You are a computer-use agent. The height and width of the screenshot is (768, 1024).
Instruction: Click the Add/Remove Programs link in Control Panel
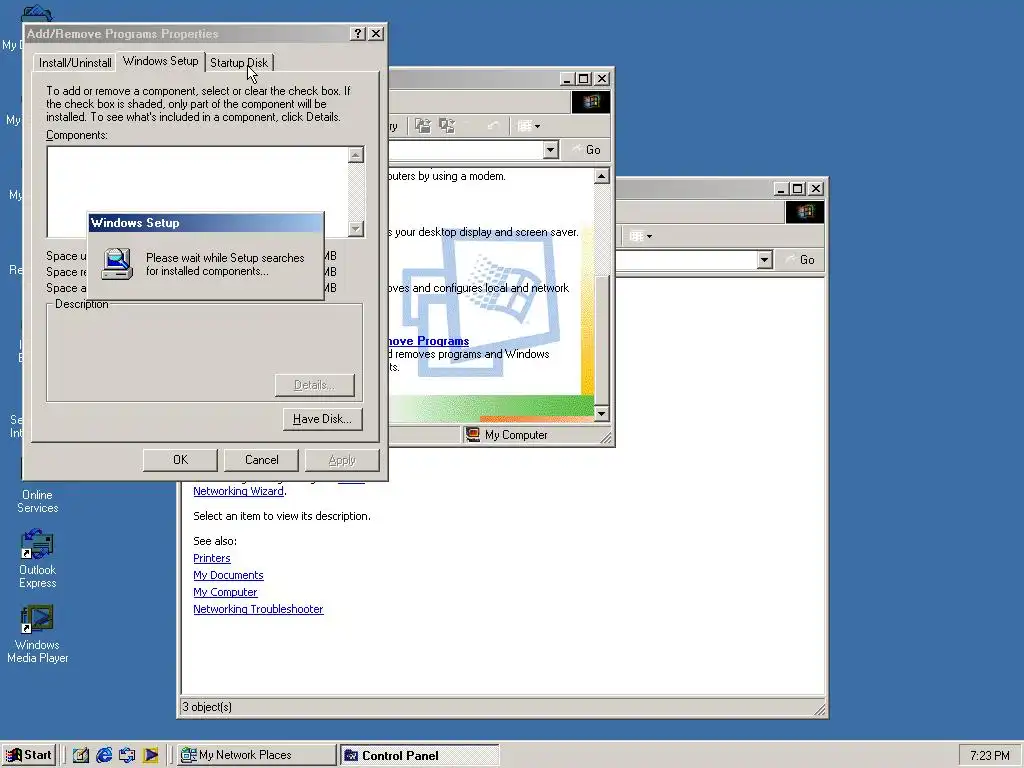pos(428,341)
